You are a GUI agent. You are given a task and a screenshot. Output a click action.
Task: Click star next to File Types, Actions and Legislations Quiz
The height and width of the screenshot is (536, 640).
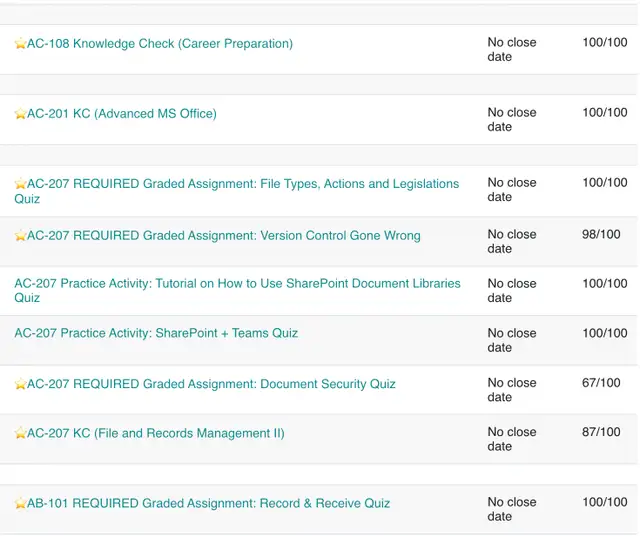pos(20,184)
